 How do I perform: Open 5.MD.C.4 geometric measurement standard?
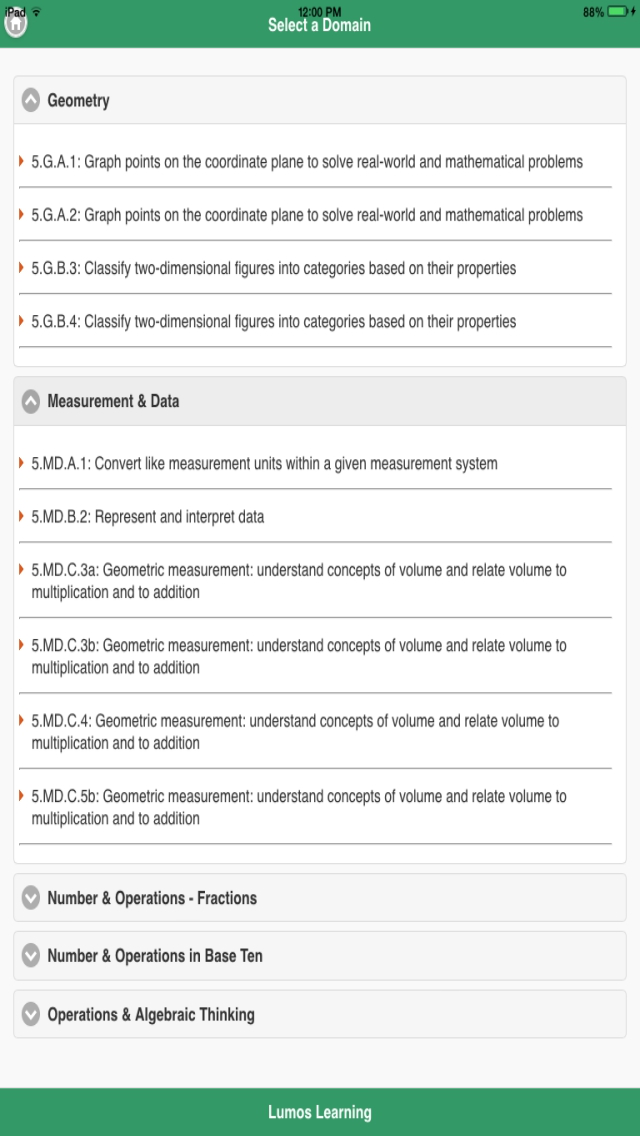click(x=295, y=731)
